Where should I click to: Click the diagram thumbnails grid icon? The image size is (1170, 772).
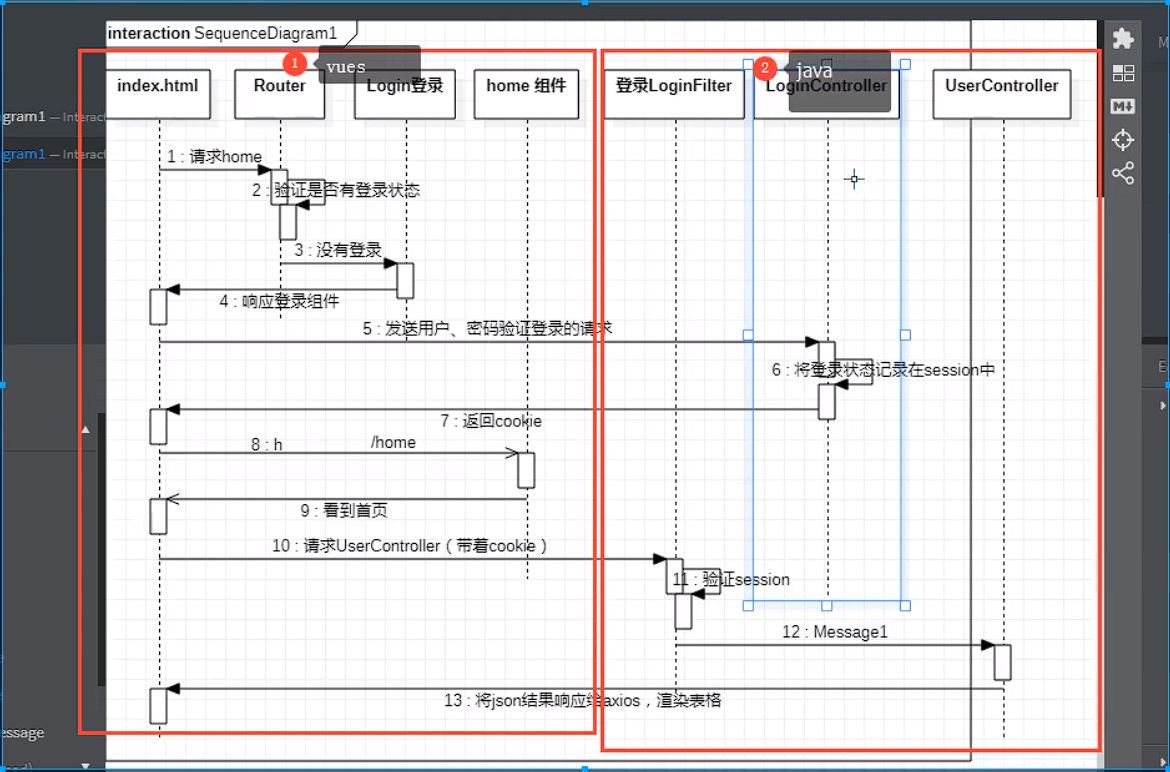1123,73
